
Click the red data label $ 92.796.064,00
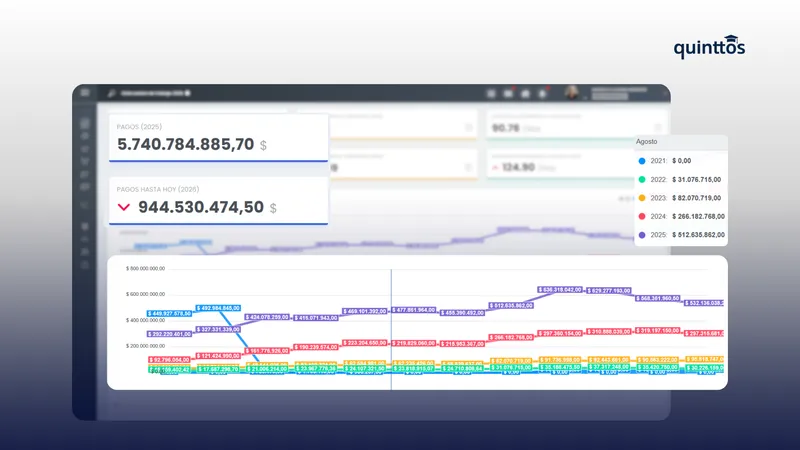(x=169, y=360)
